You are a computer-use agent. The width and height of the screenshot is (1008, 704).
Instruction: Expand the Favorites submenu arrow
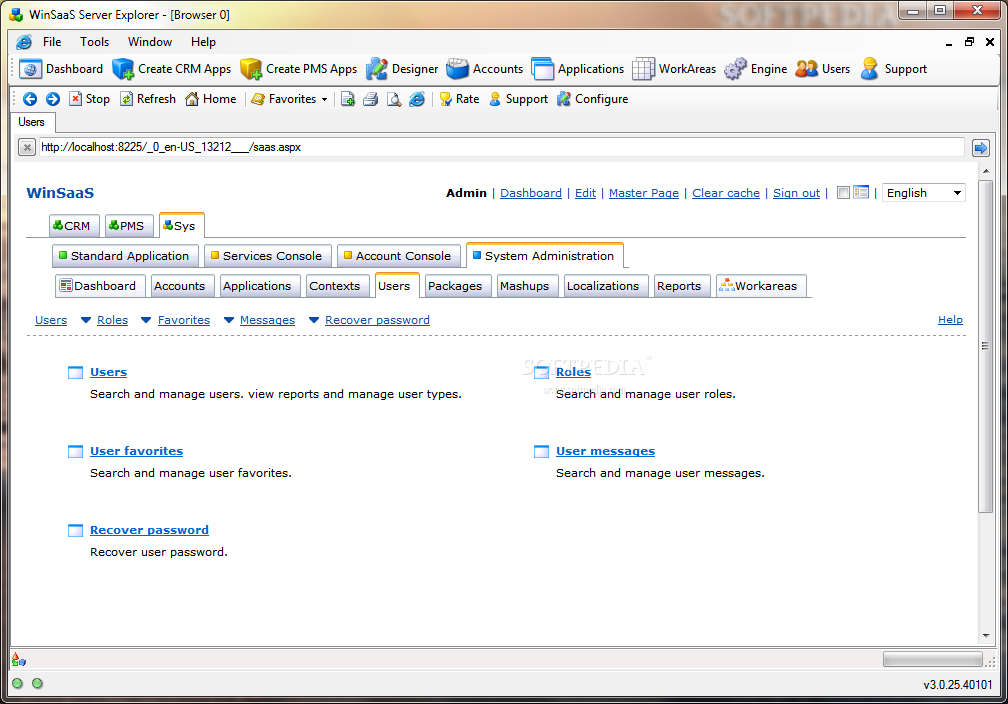[146, 320]
